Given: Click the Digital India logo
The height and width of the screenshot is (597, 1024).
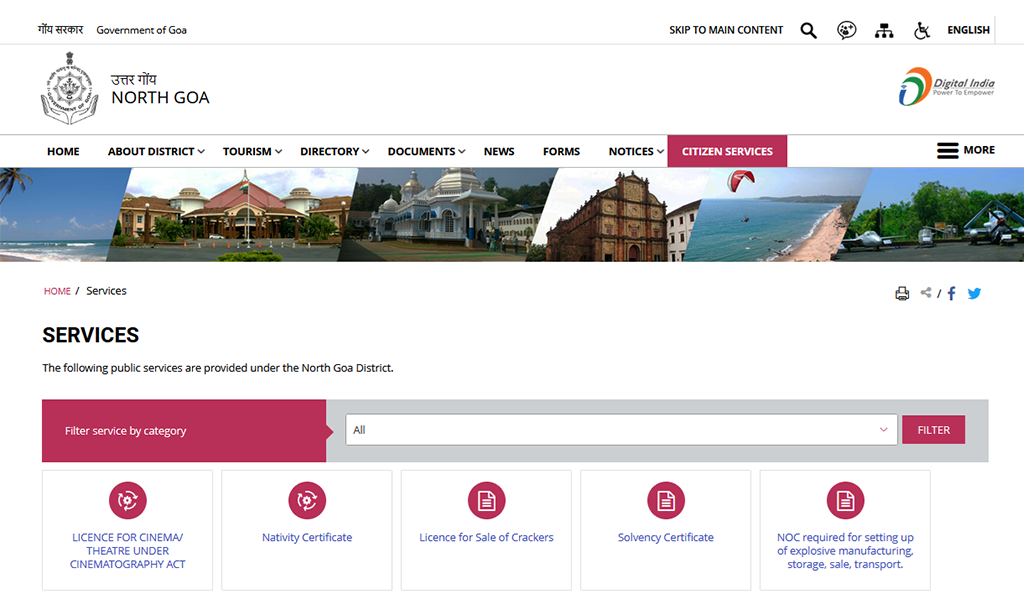Looking at the screenshot, I should tap(944, 87).
